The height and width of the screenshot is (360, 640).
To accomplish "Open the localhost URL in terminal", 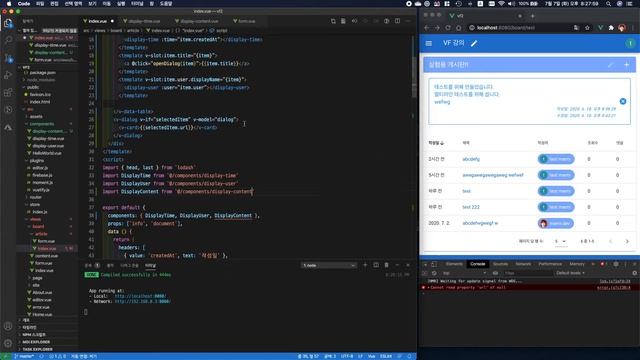I will click(140, 296).
